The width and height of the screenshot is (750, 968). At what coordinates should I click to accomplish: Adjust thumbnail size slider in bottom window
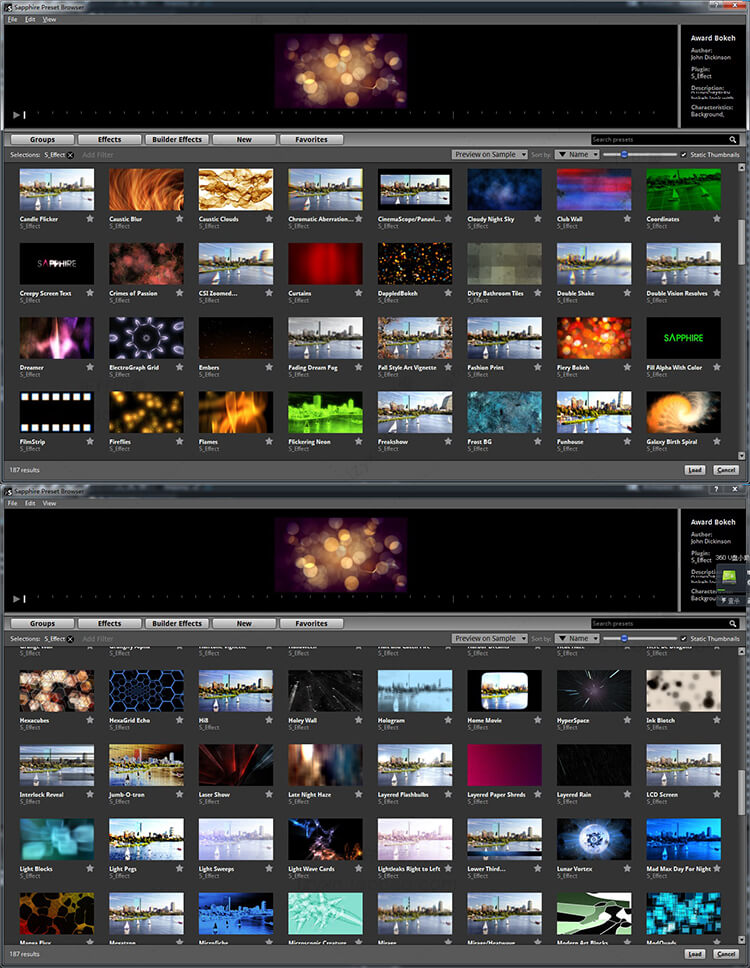coord(624,638)
